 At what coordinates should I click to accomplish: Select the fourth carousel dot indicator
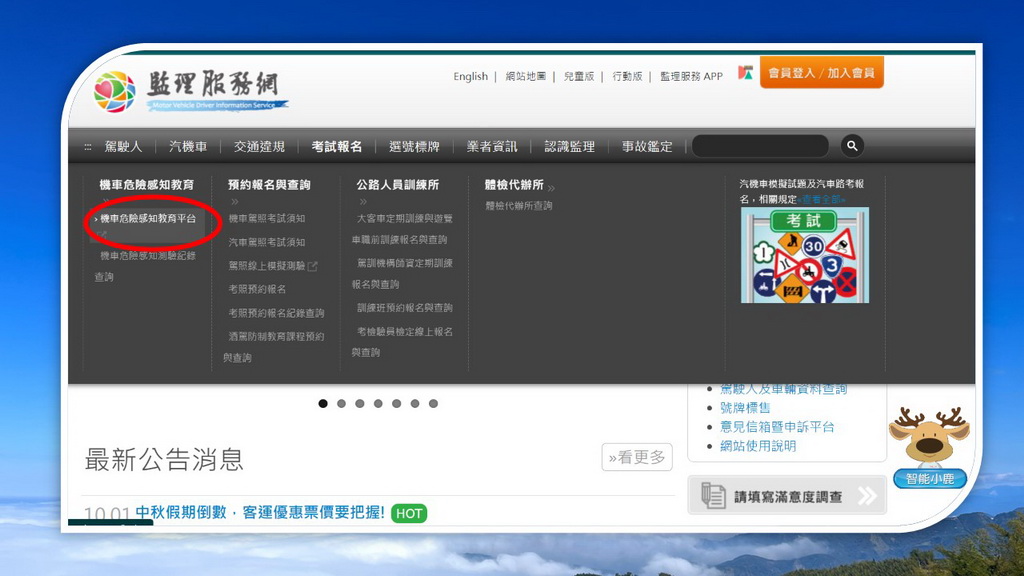pyautogui.click(x=378, y=404)
